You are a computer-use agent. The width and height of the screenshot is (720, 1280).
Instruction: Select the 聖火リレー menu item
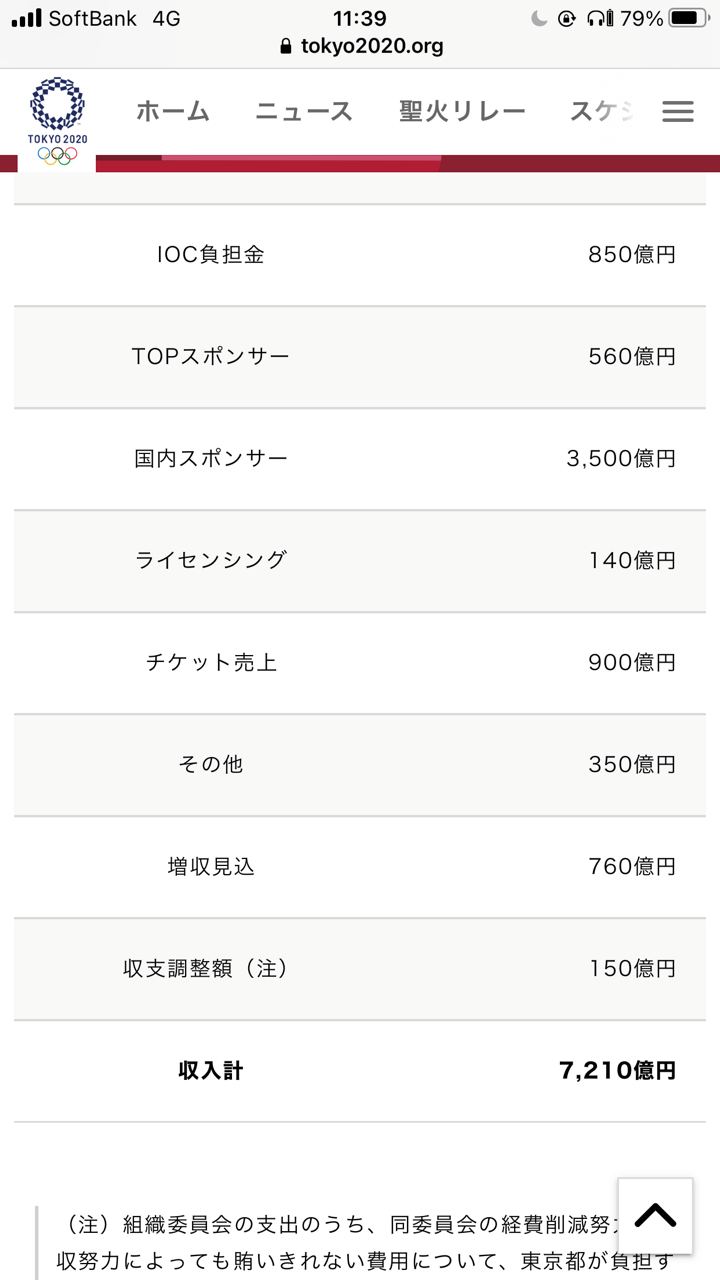coord(462,112)
